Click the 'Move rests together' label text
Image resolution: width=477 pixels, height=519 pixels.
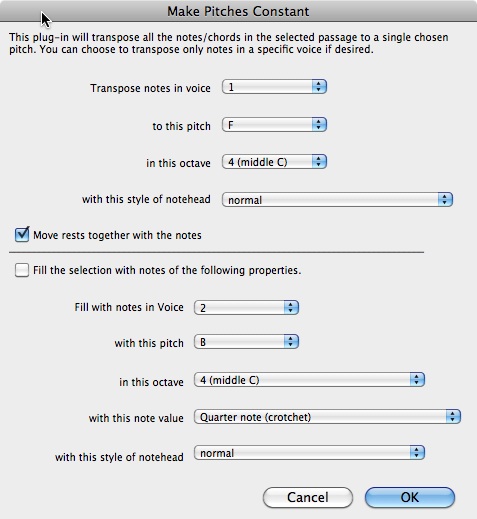click(117, 235)
